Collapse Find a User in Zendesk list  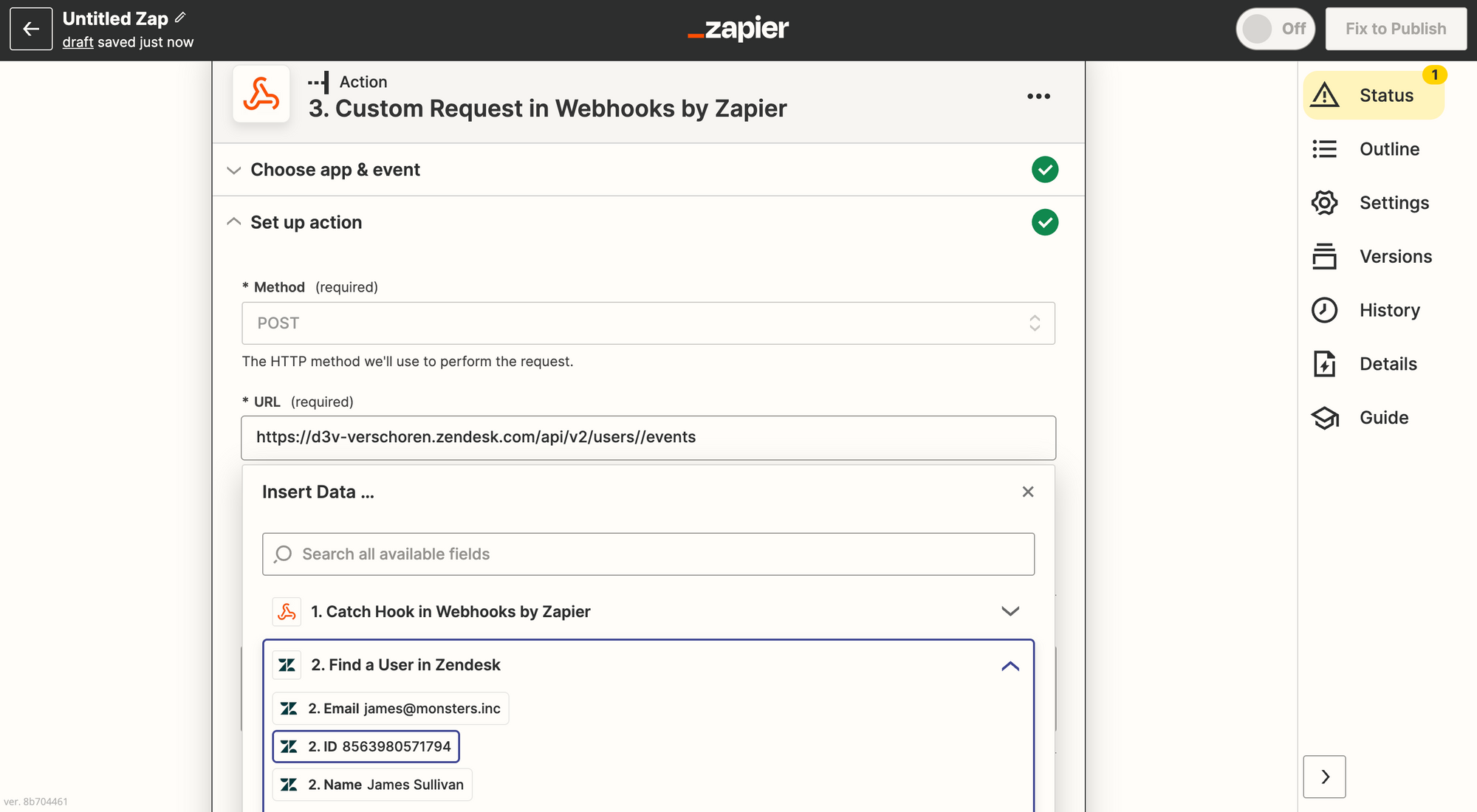[x=1010, y=666]
